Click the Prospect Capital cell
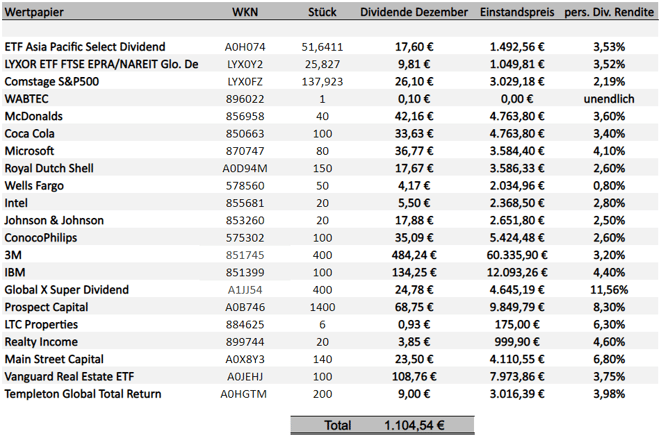The width and height of the screenshot is (661, 438). click(46, 307)
